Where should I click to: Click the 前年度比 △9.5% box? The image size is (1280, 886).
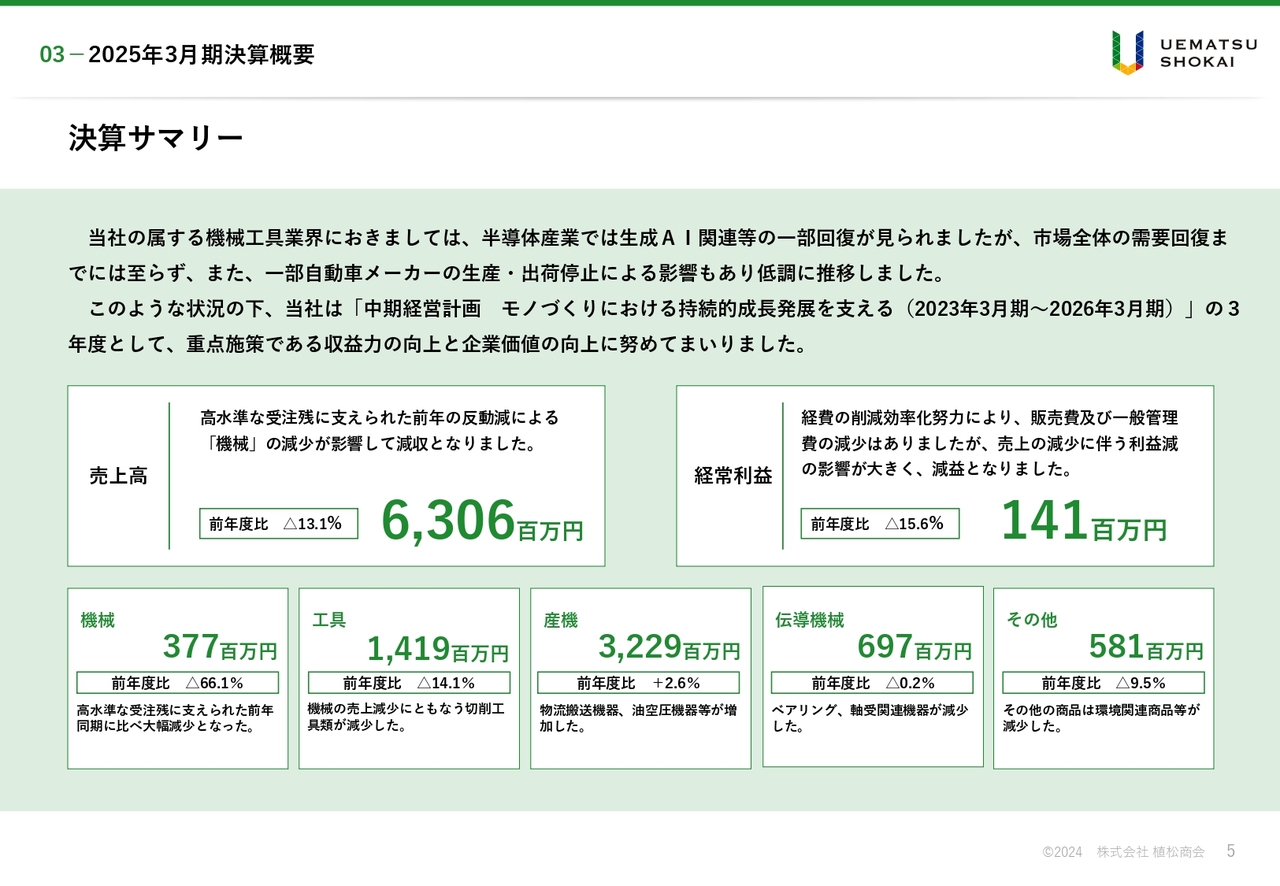click(1104, 683)
